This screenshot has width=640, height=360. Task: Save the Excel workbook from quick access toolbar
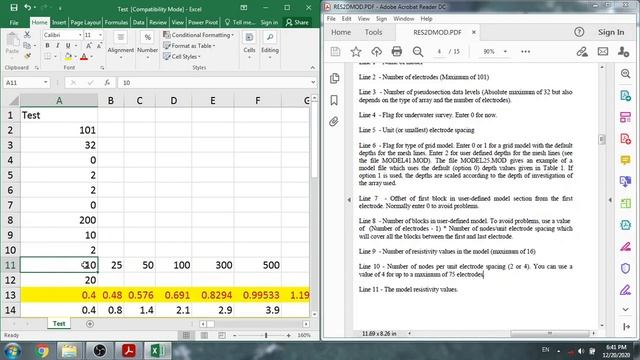click(x=14, y=7)
